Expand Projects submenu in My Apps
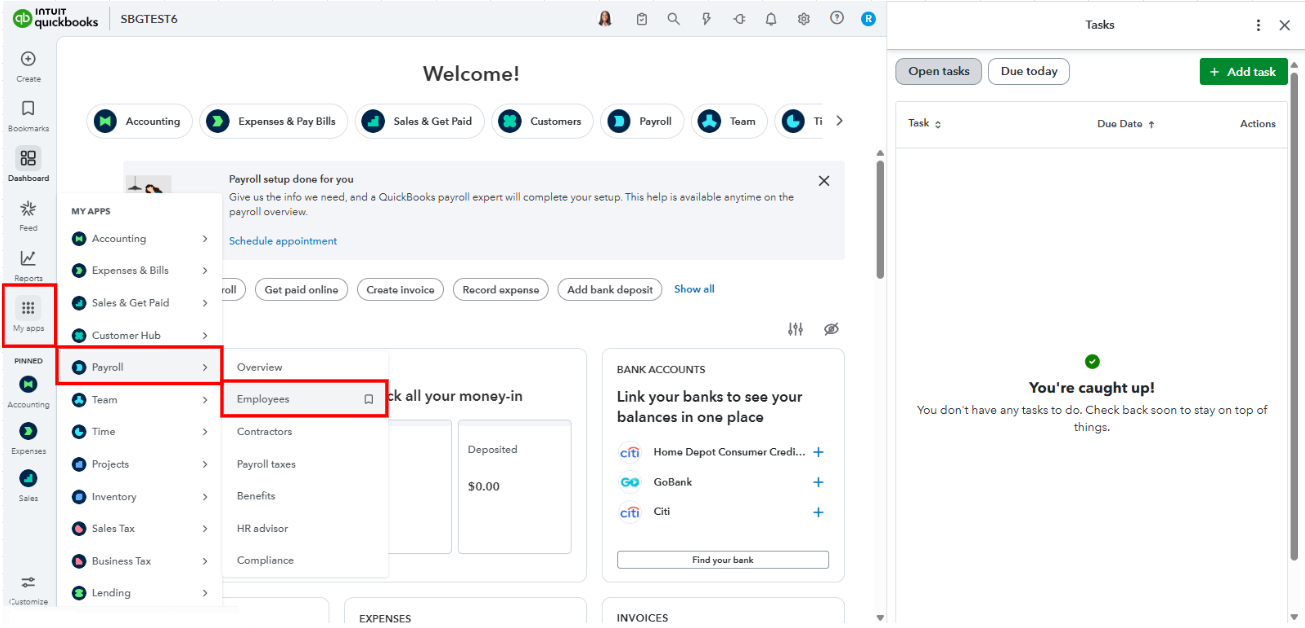1305x628 pixels. tap(205, 464)
